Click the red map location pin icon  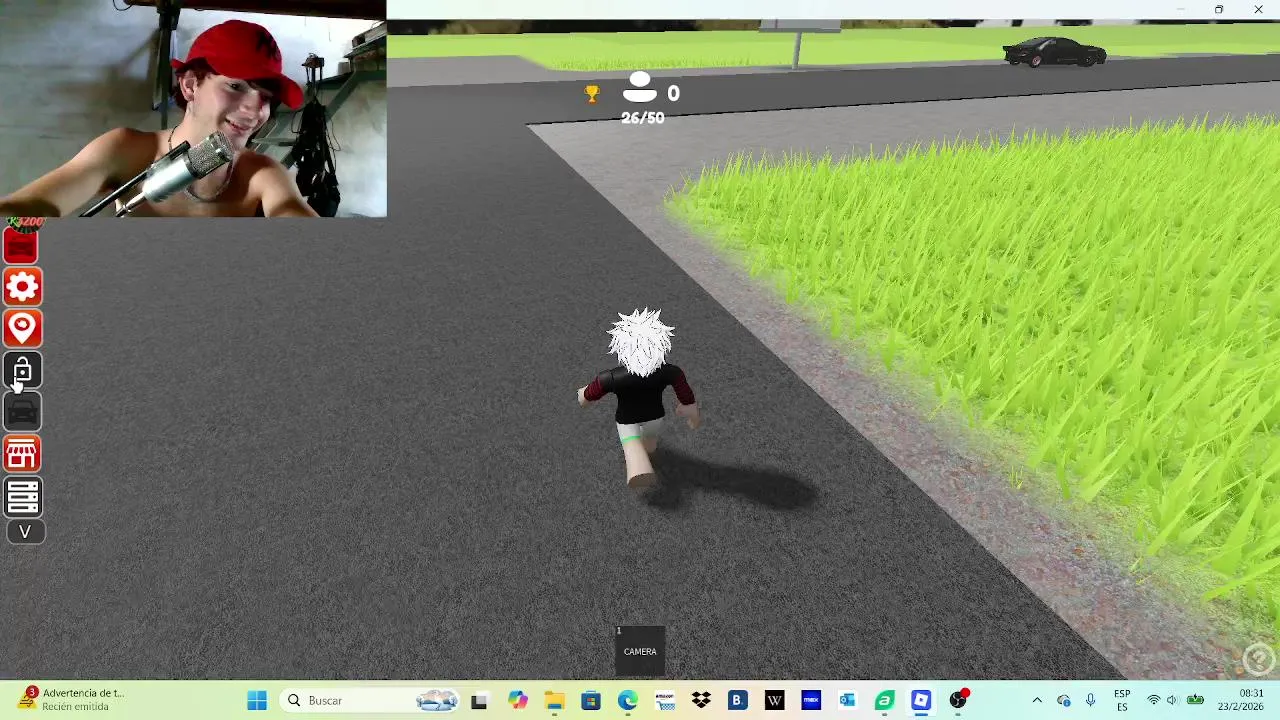23,328
